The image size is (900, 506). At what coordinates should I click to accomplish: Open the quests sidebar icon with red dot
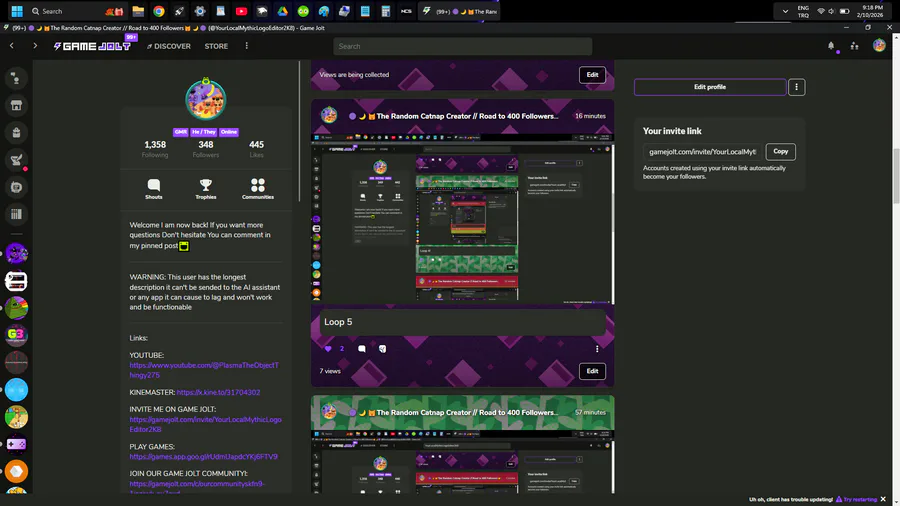coord(16,160)
